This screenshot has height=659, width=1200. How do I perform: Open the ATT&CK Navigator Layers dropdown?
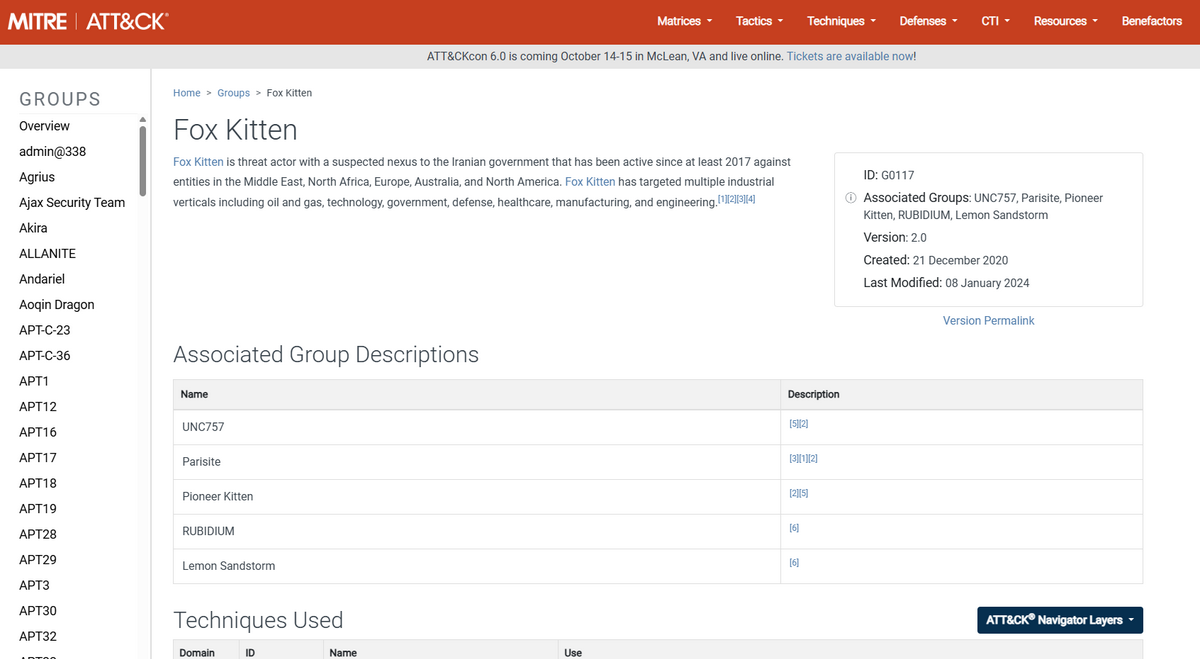tap(1060, 620)
